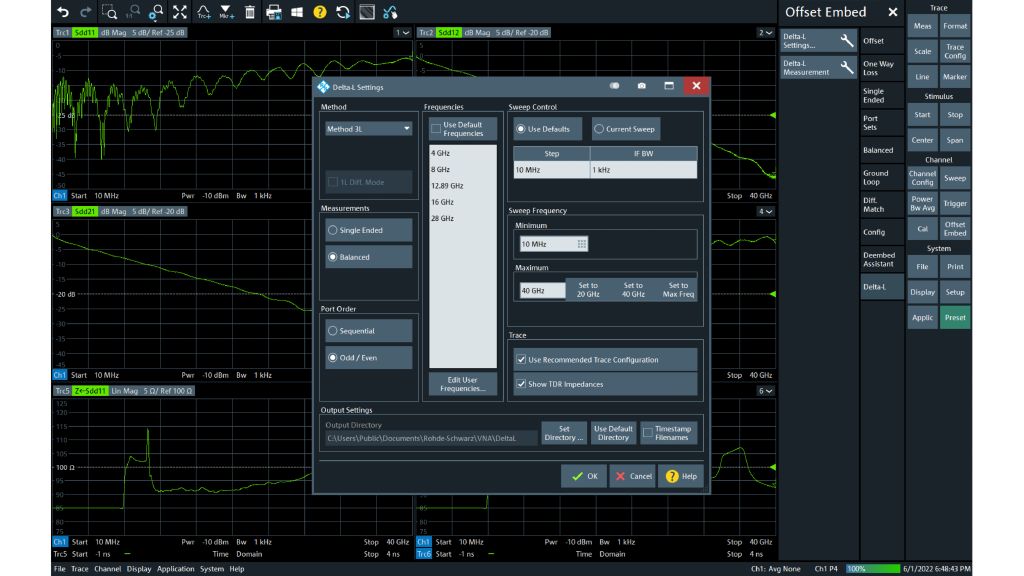Click the Edit User Frequencies button
This screenshot has width=1024, height=576.
461,384
